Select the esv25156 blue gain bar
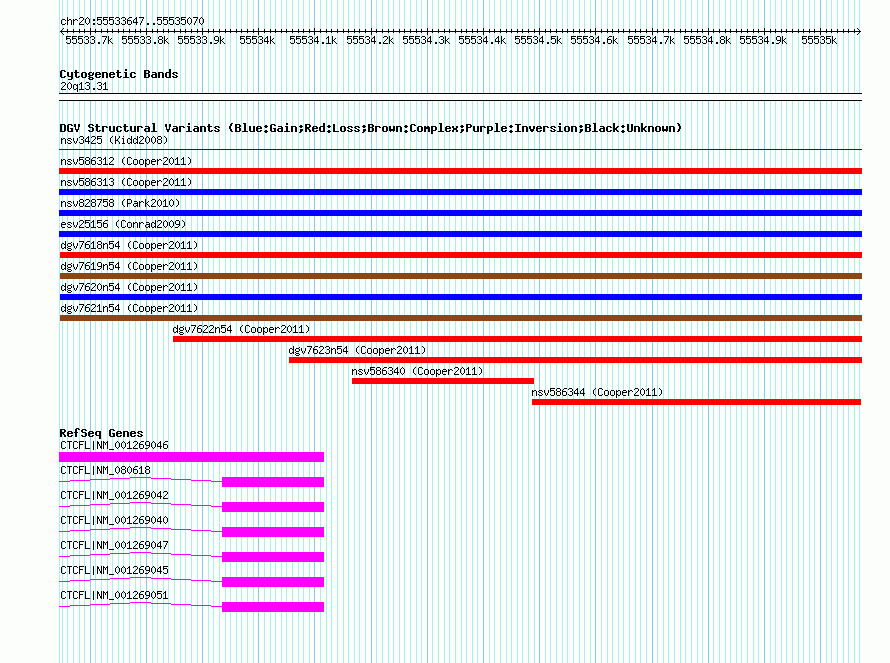Screen dimensions: 890x663 point(460,234)
